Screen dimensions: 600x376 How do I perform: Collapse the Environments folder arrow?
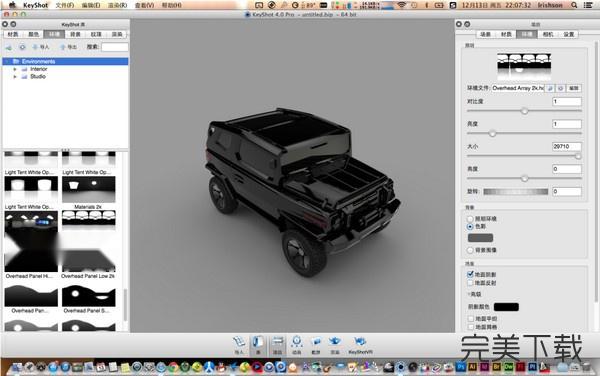pyautogui.click(x=7, y=61)
